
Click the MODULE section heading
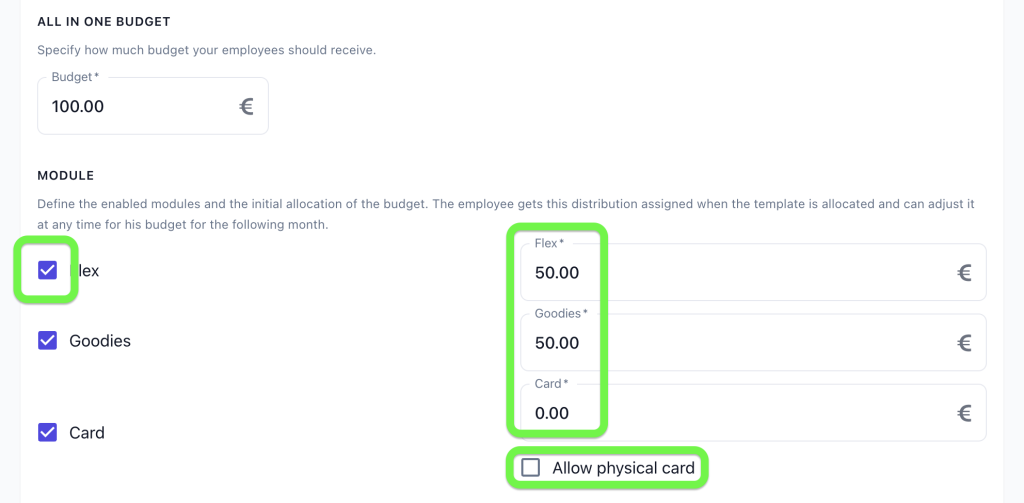point(66,176)
